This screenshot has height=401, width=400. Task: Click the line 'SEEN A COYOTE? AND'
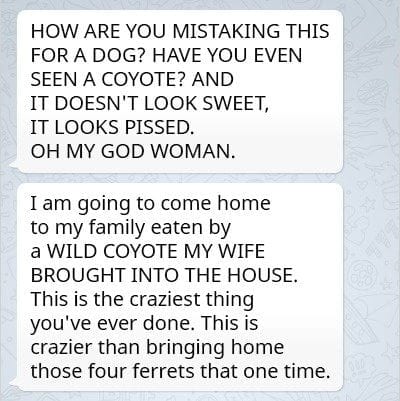(132, 79)
